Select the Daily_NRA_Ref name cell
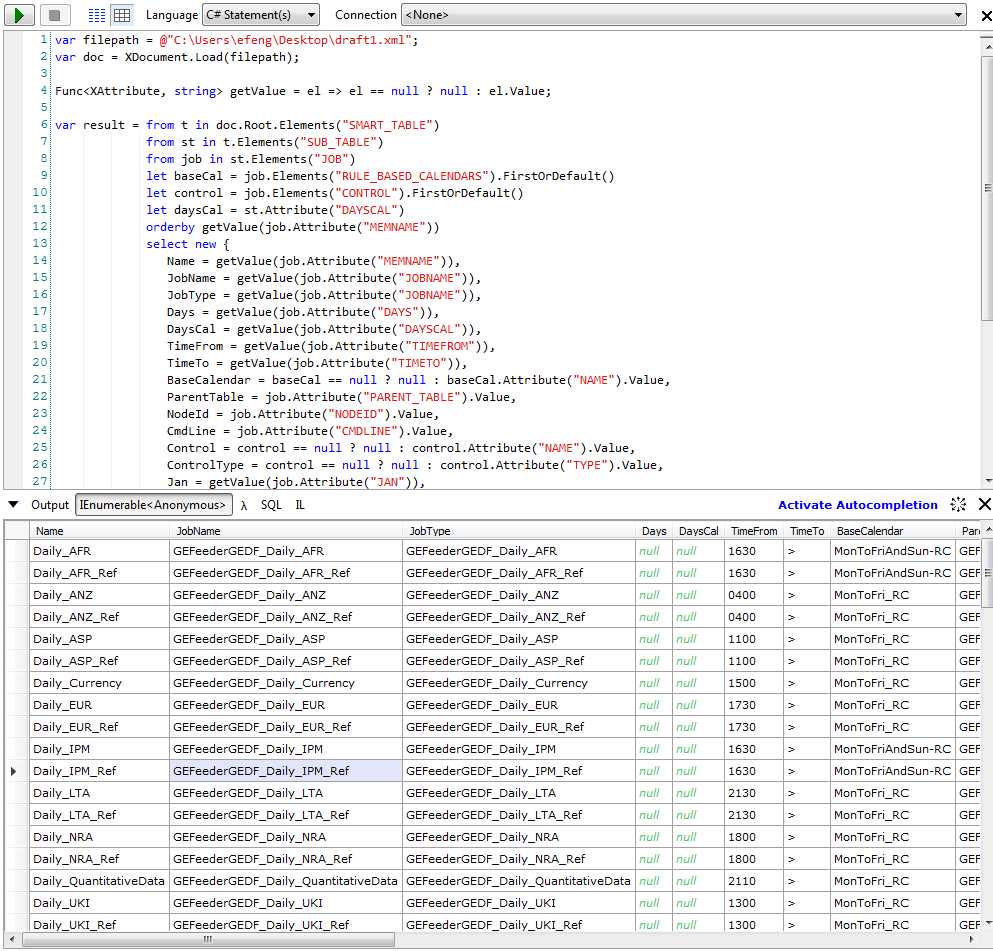Image resolution: width=993 pixels, height=951 pixels. click(x=99, y=859)
